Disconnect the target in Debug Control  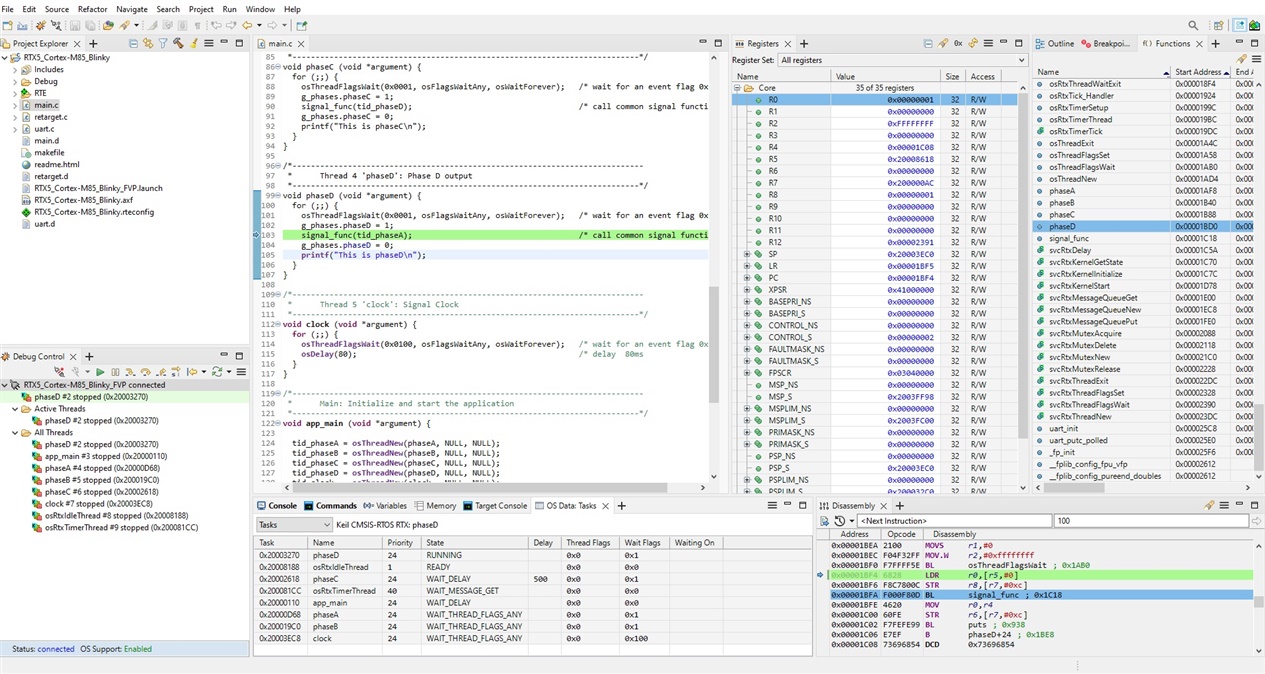[59, 371]
